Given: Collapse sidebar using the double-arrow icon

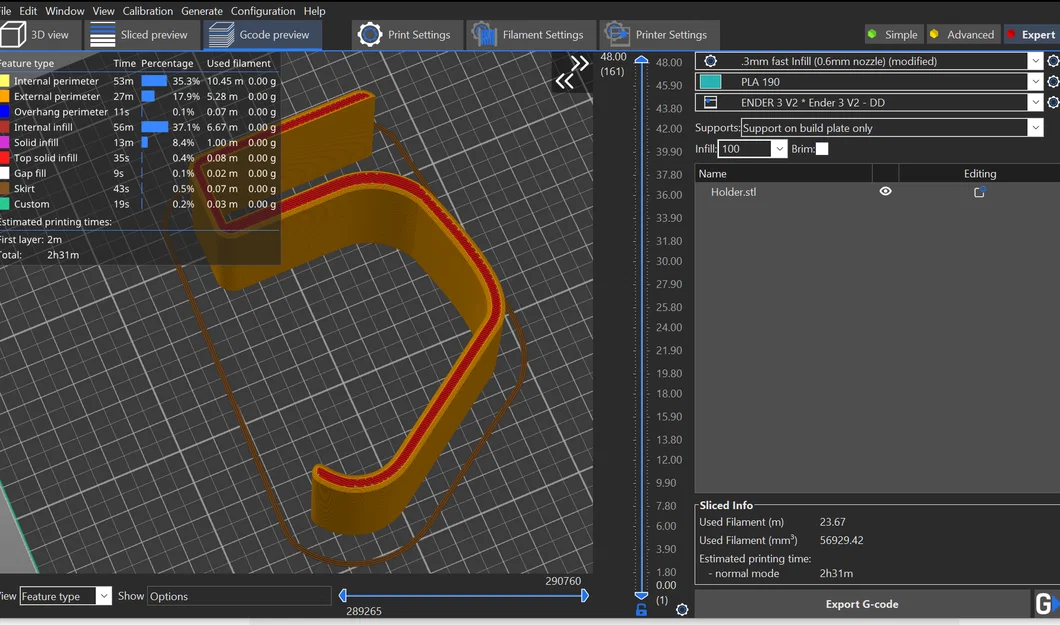Looking at the screenshot, I should [572, 72].
